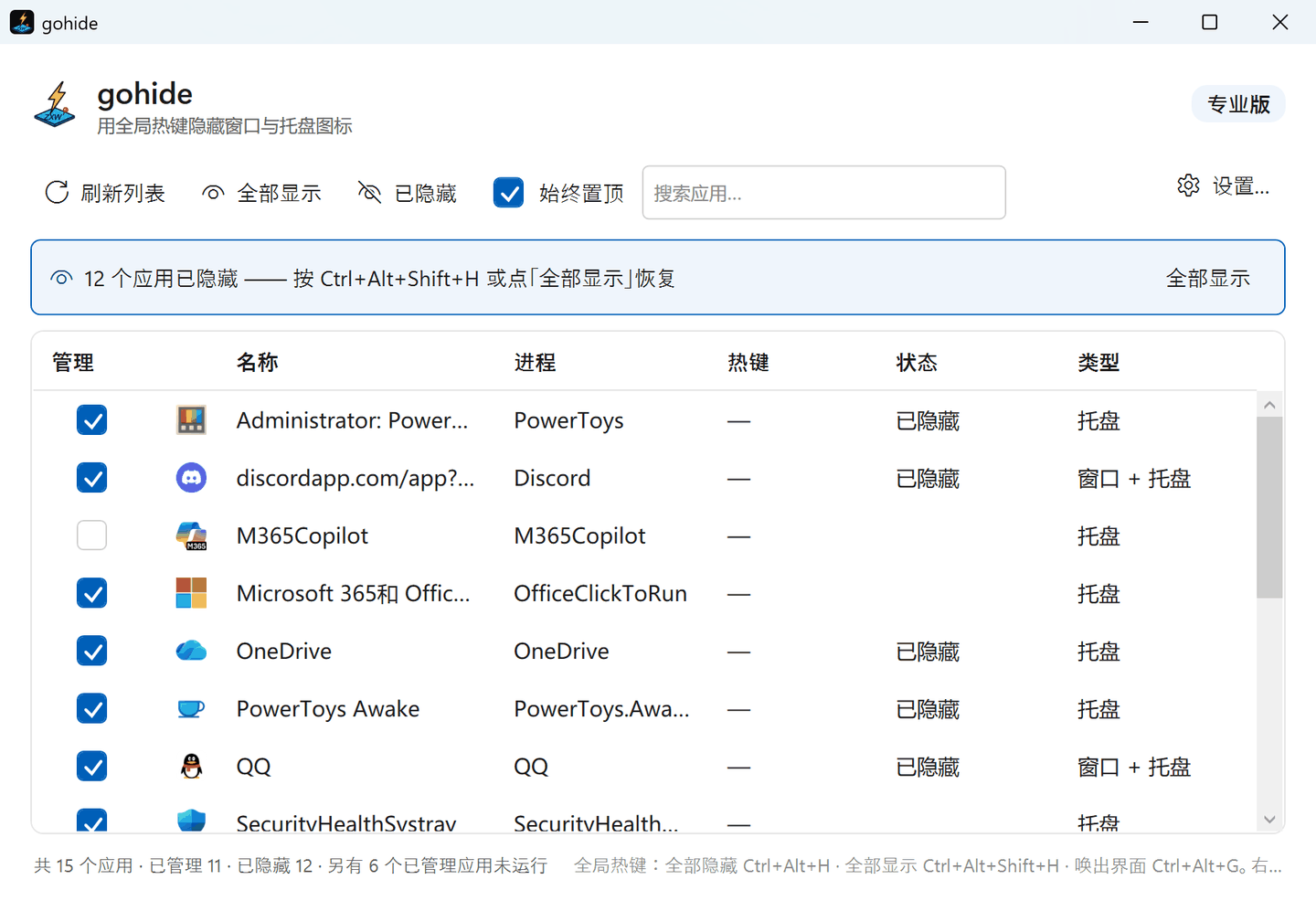Click 全部显示 label in the toolbar
Screen dimensions: 1316x901
tap(279, 193)
